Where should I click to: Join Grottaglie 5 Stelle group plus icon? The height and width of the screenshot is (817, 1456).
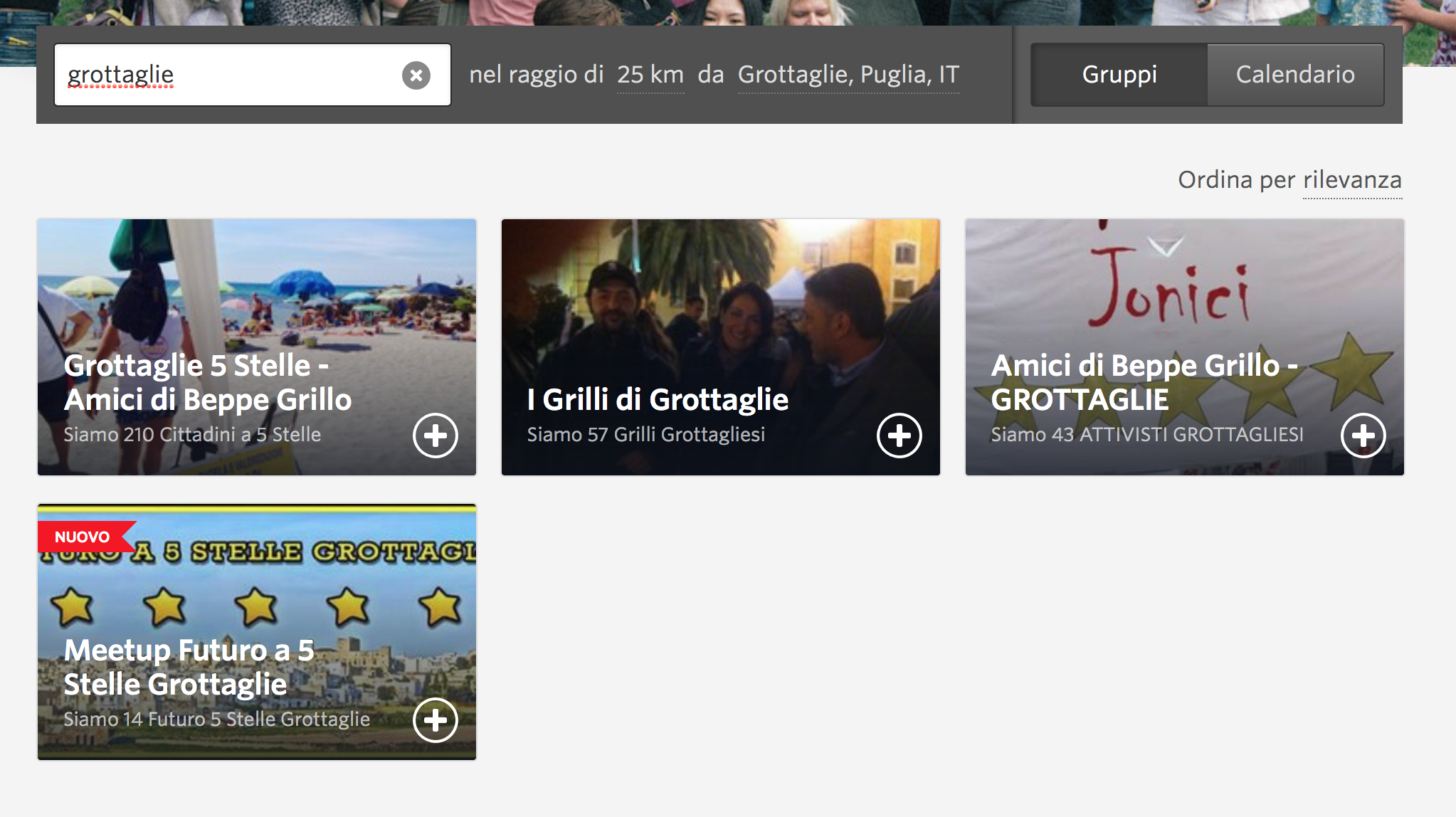pos(436,436)
